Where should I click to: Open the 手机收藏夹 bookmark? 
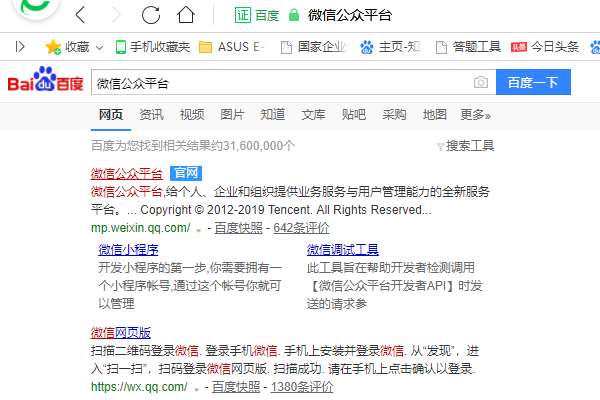[153, 47]
